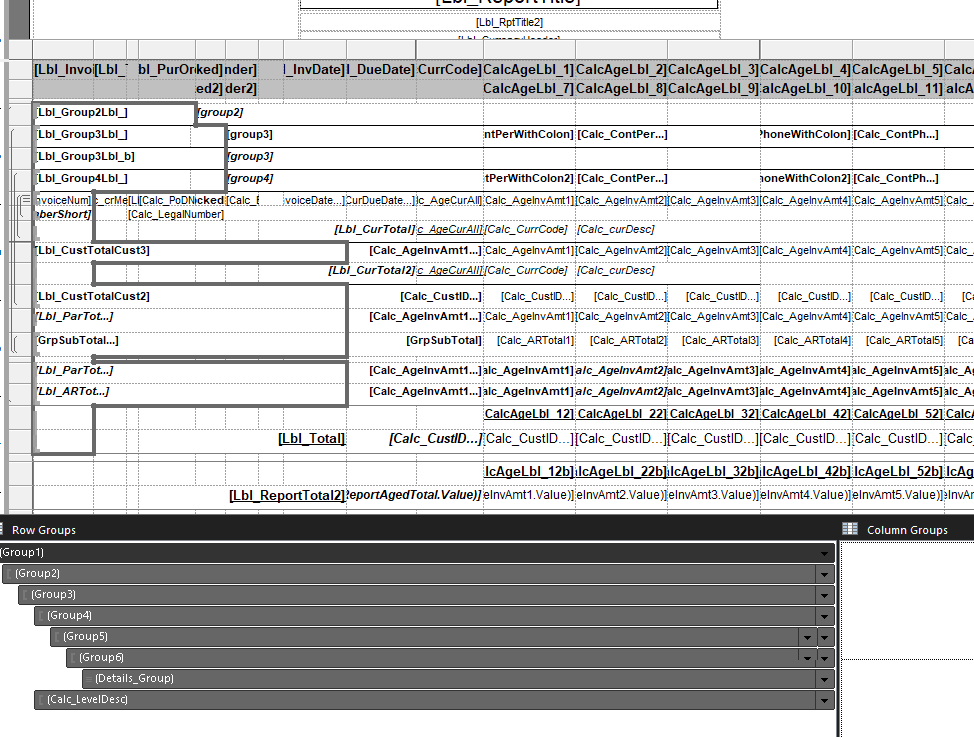Select the l_DueDate] header cell

381,70
